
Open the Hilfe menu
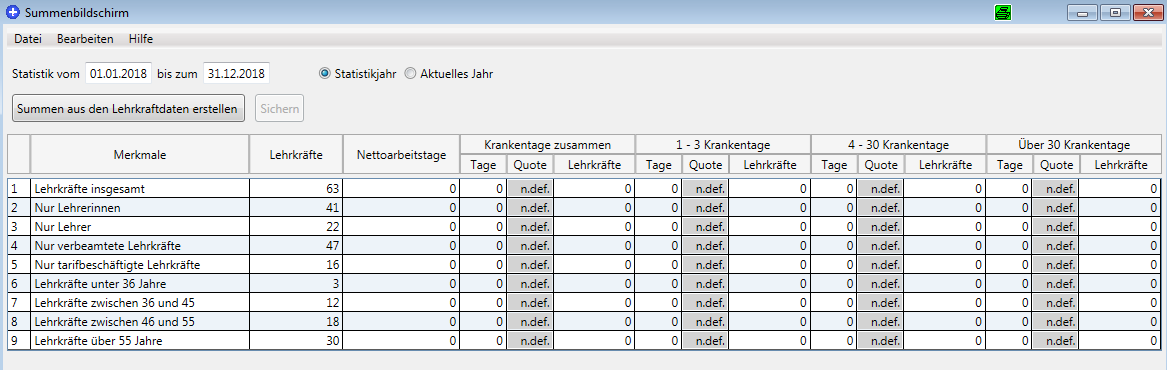(x=141, y=39)
